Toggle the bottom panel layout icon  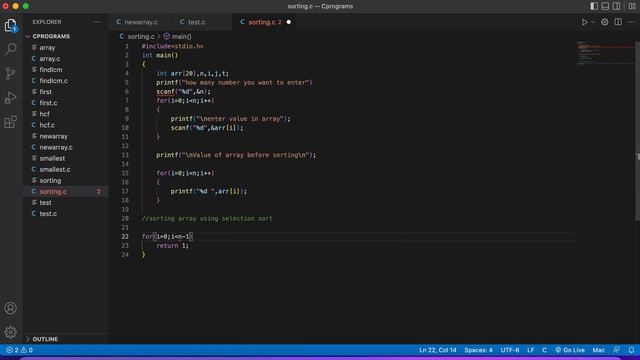coord(605,6)
